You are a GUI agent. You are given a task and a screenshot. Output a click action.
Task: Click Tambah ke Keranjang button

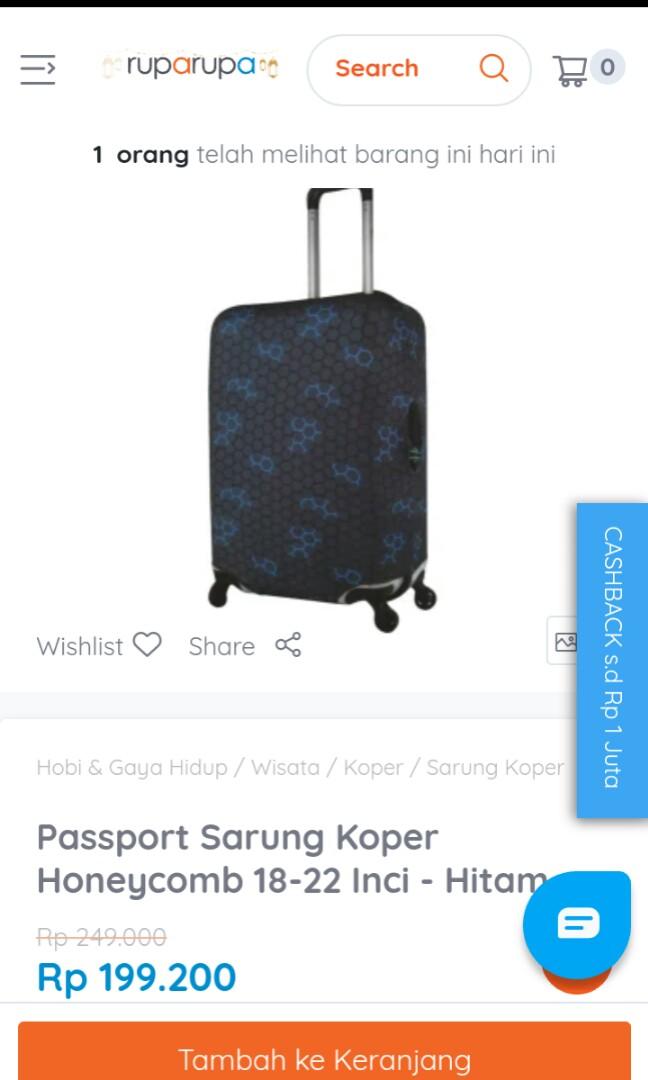(x=324, y=1052)
